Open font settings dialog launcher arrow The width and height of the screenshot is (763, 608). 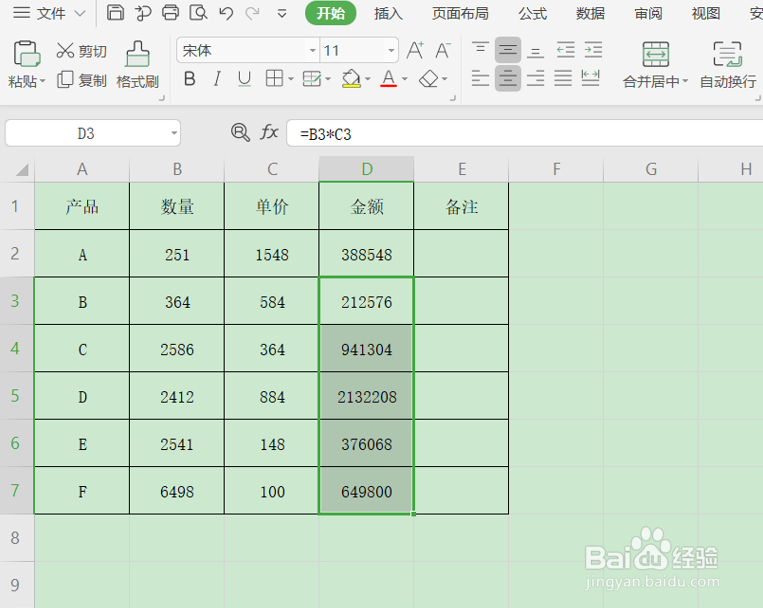click(453, 98)
